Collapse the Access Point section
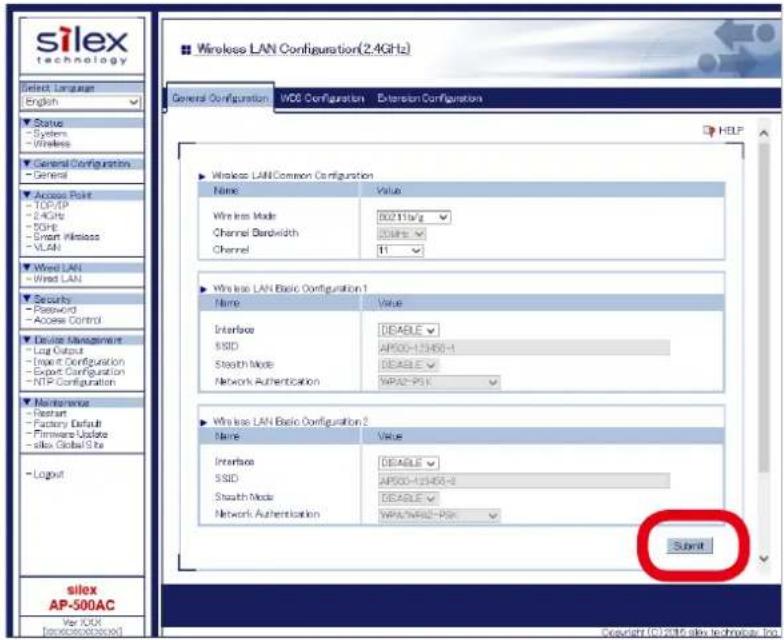Viewport: 784px width, 640px height. pos(82,195)
